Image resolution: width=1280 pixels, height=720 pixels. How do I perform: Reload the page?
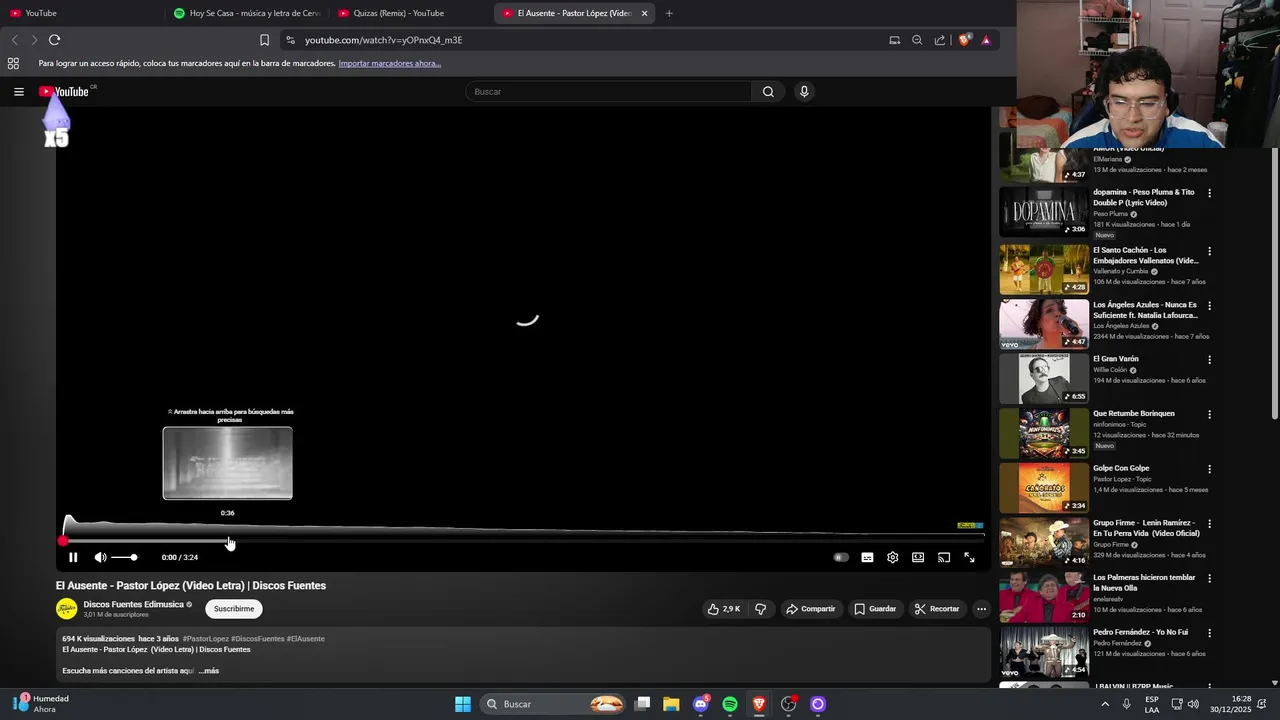coord(54,40)
